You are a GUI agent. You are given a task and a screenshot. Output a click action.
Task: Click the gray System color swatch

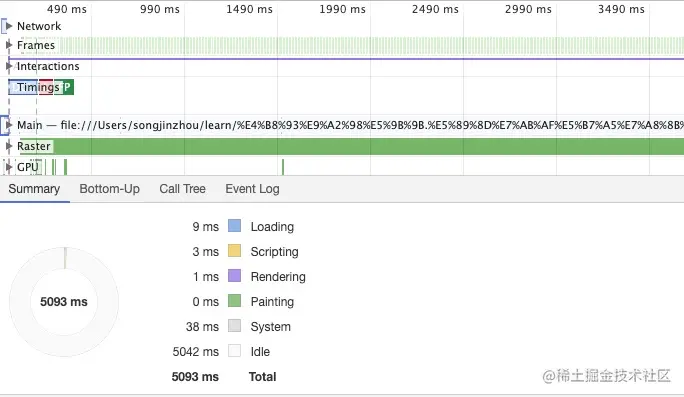pyautogui.click(x=234, y=326)
